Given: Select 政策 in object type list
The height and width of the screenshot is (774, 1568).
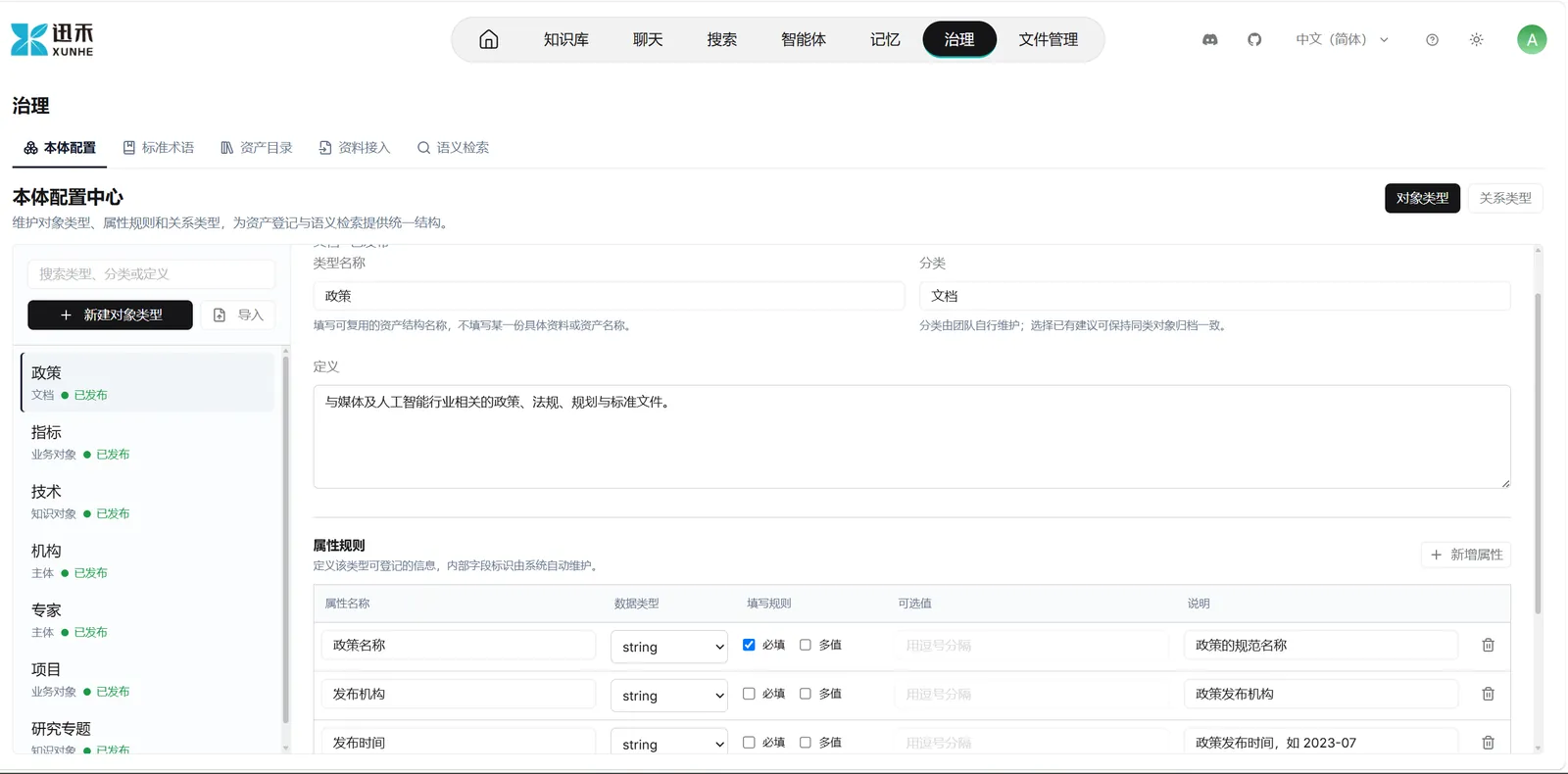Looking at the screenshot, I should point(148,382).
